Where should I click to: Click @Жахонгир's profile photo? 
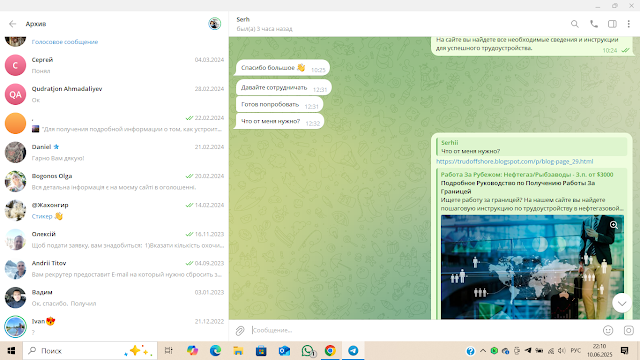coord(16,210)
